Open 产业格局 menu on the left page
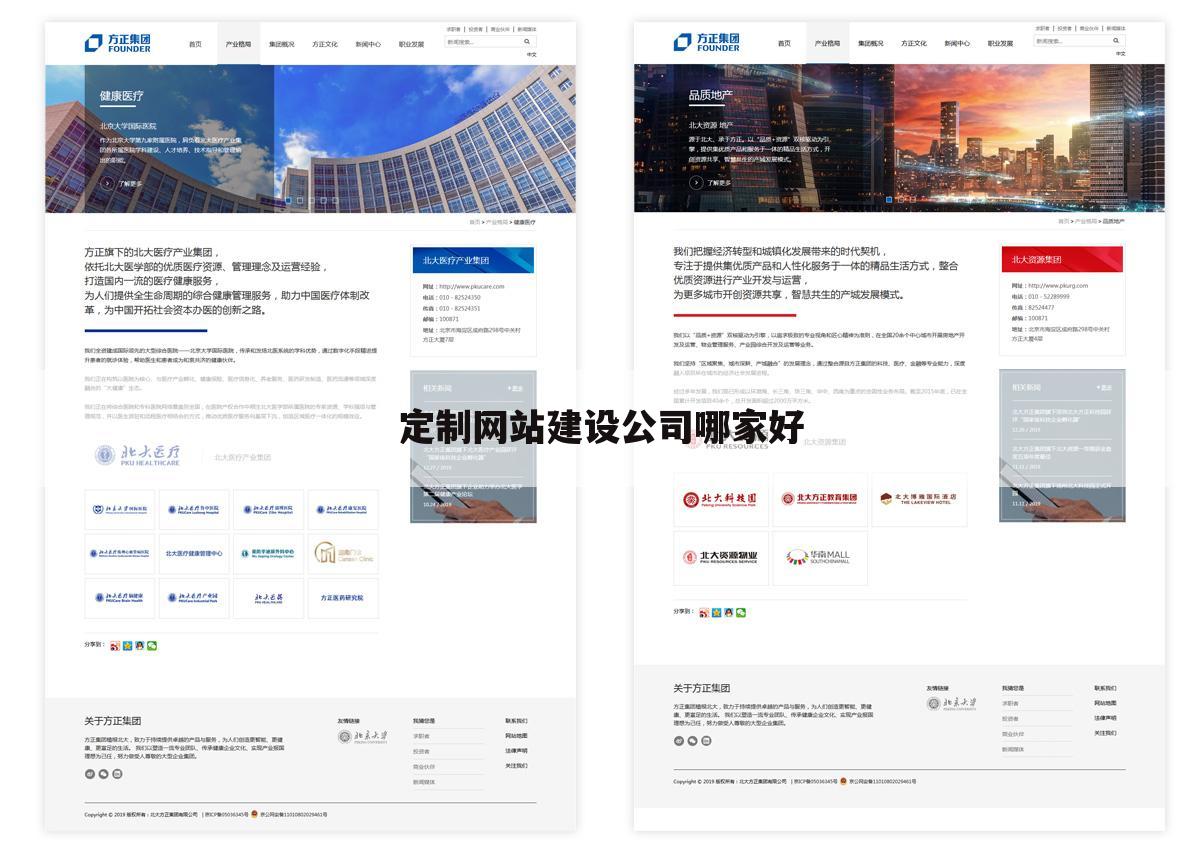Viewport: 1200px width, 857px height. tap(238, 44)
